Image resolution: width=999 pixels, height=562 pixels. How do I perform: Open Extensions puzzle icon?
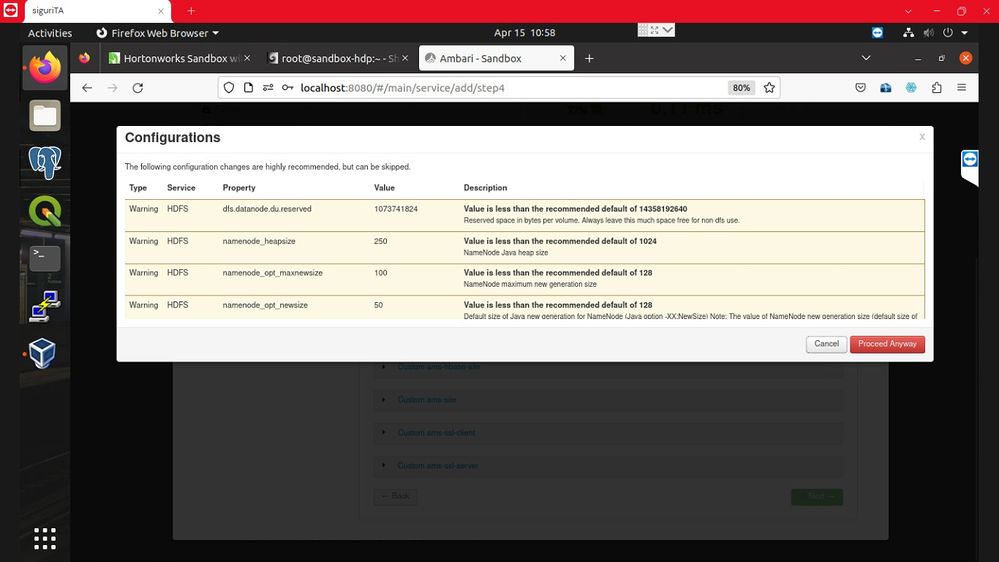937,88
